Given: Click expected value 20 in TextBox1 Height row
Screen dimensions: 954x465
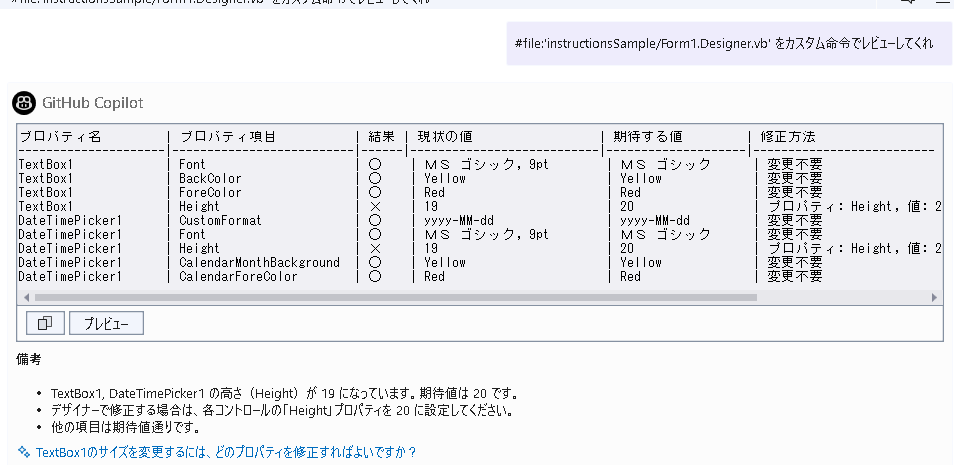Looking at the screenshot, I should click(x=627, y=206).
